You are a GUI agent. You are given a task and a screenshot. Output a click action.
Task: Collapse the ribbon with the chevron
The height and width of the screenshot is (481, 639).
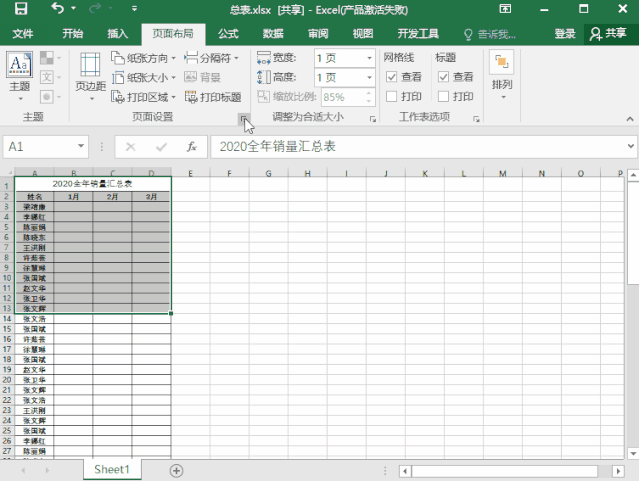click(630, 119)
